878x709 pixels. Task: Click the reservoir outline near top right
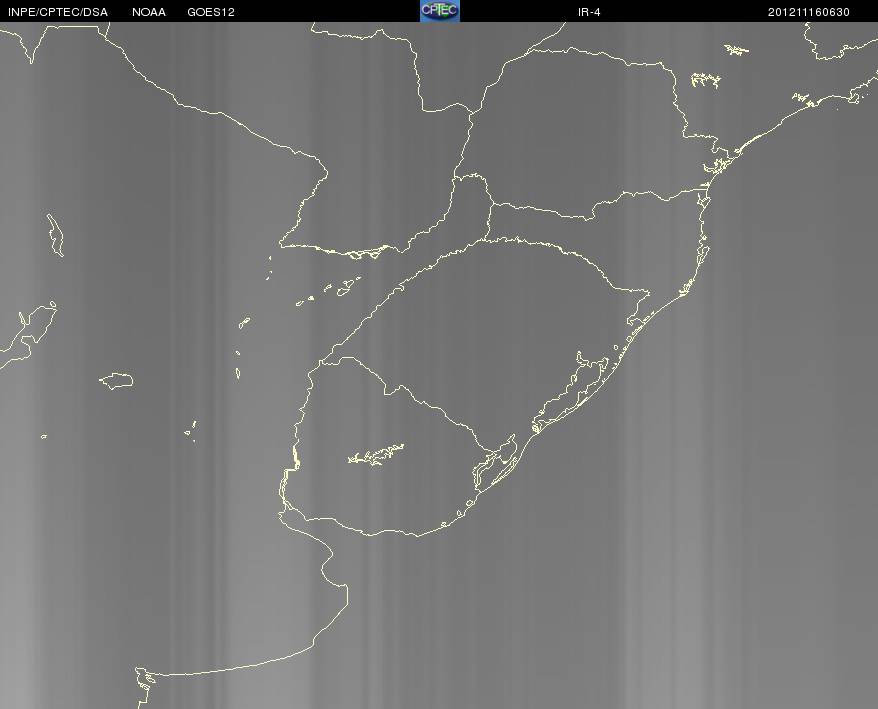[705, 80]
